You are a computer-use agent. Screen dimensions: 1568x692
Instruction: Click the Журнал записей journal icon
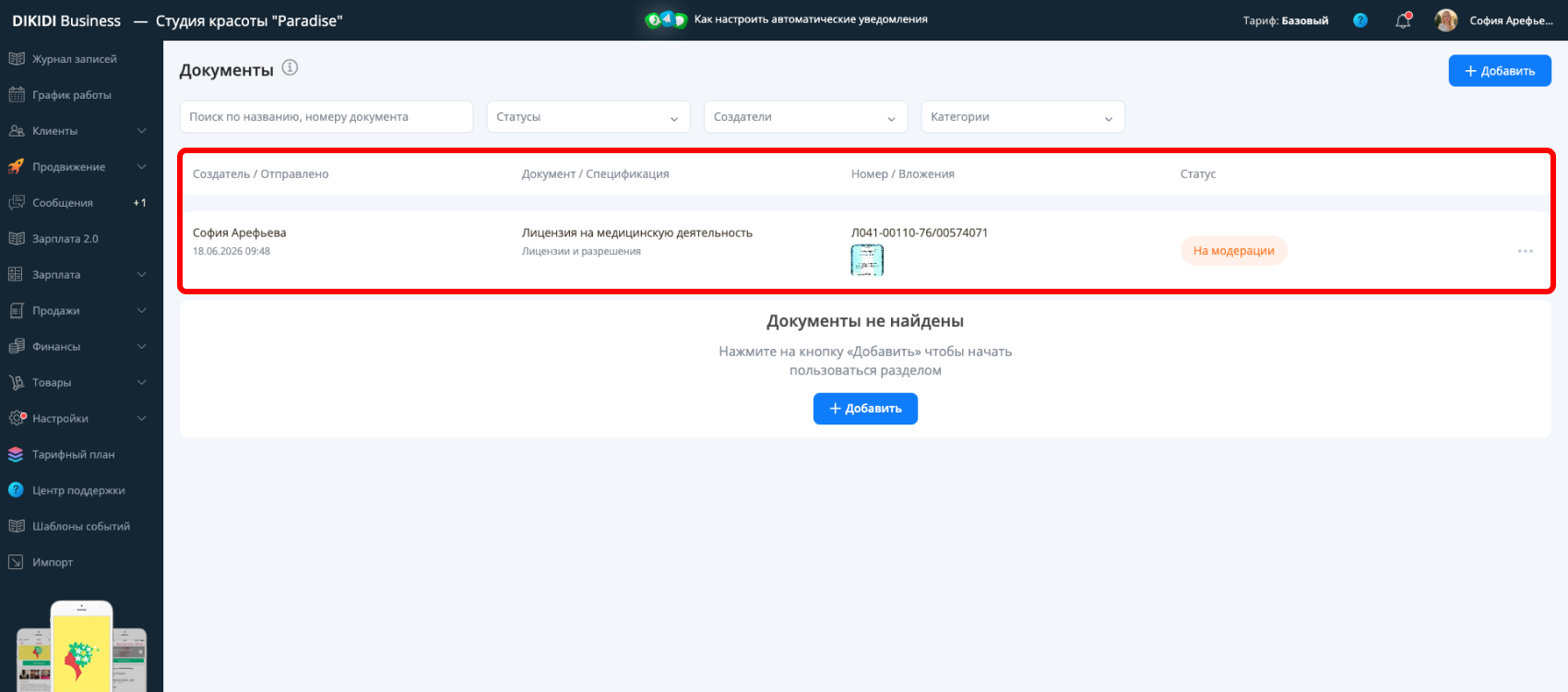pyautogui.click(x=16, y=59)
